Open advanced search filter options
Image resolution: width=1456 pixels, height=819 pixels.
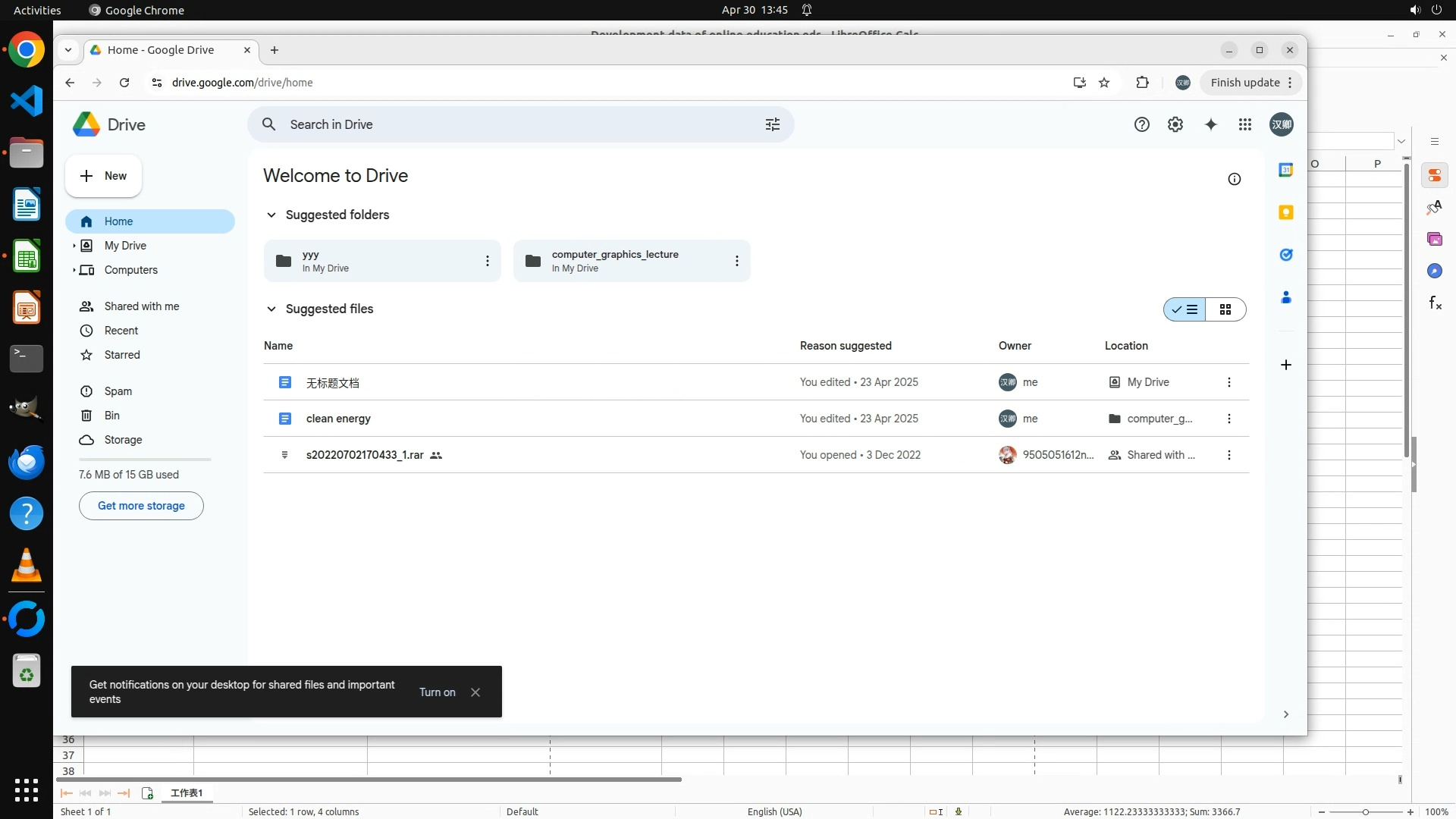click(772, 124)
